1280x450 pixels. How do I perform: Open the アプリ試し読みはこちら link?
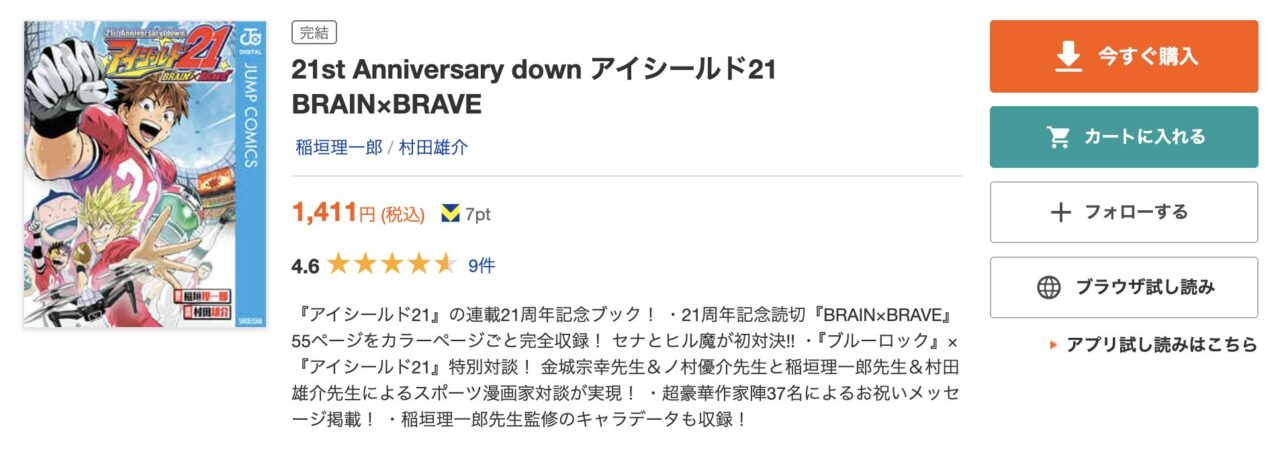pos(1161,345)
